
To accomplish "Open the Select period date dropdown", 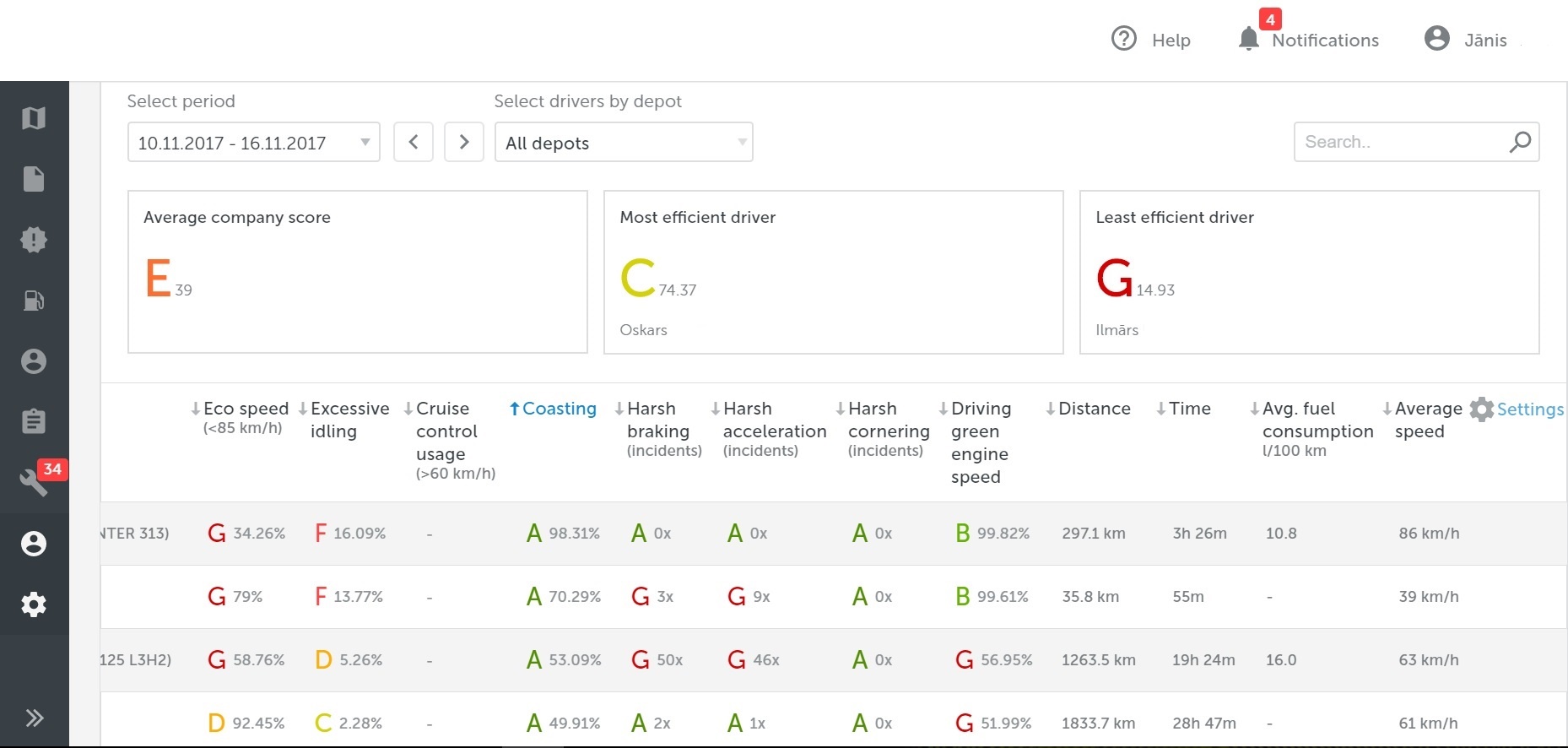I will [254, 142].
